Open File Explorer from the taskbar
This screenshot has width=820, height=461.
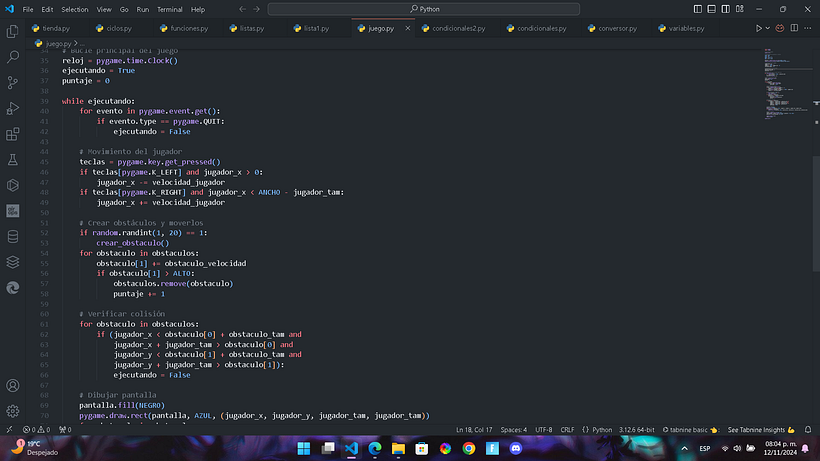point(398,448)
